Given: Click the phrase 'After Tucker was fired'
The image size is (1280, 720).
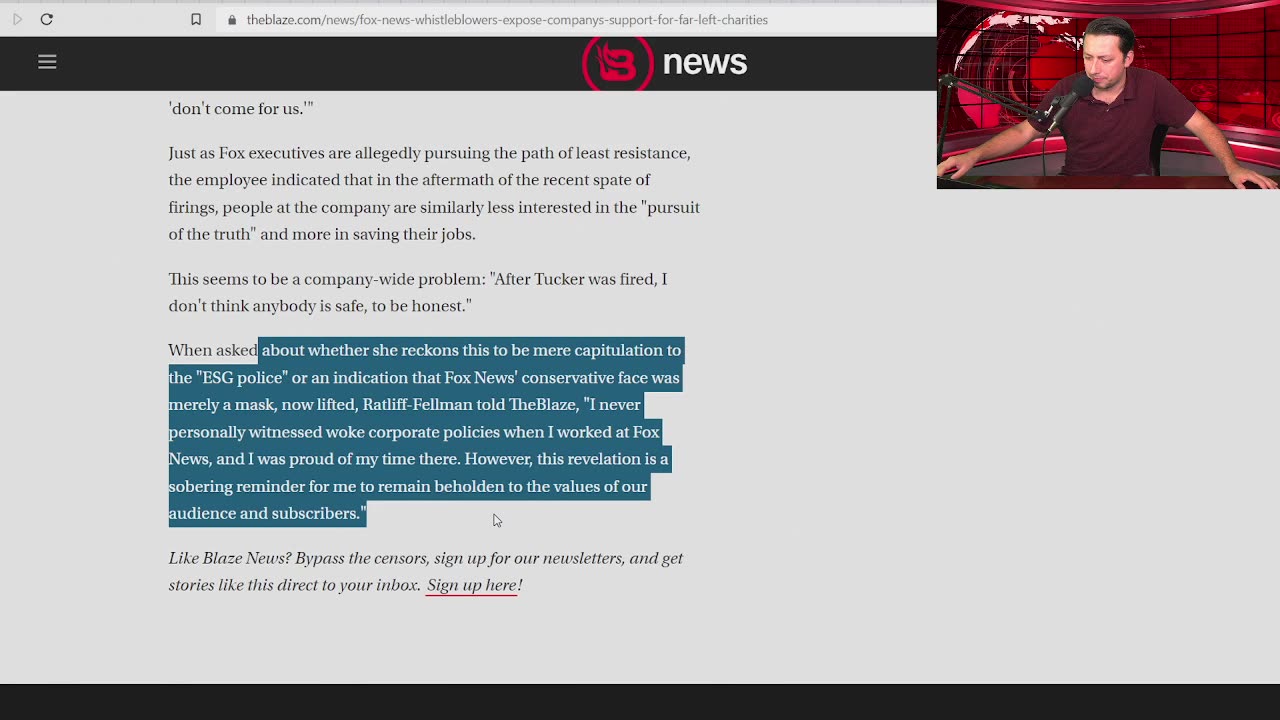Looking at the screenshot, I should [x=572, y=279].
